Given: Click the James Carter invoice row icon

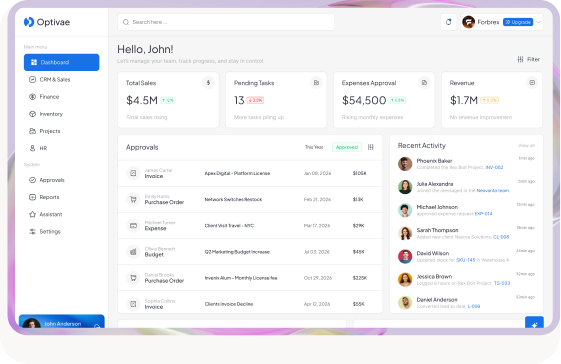Looking at the screenshot, I should click(133, 173).
